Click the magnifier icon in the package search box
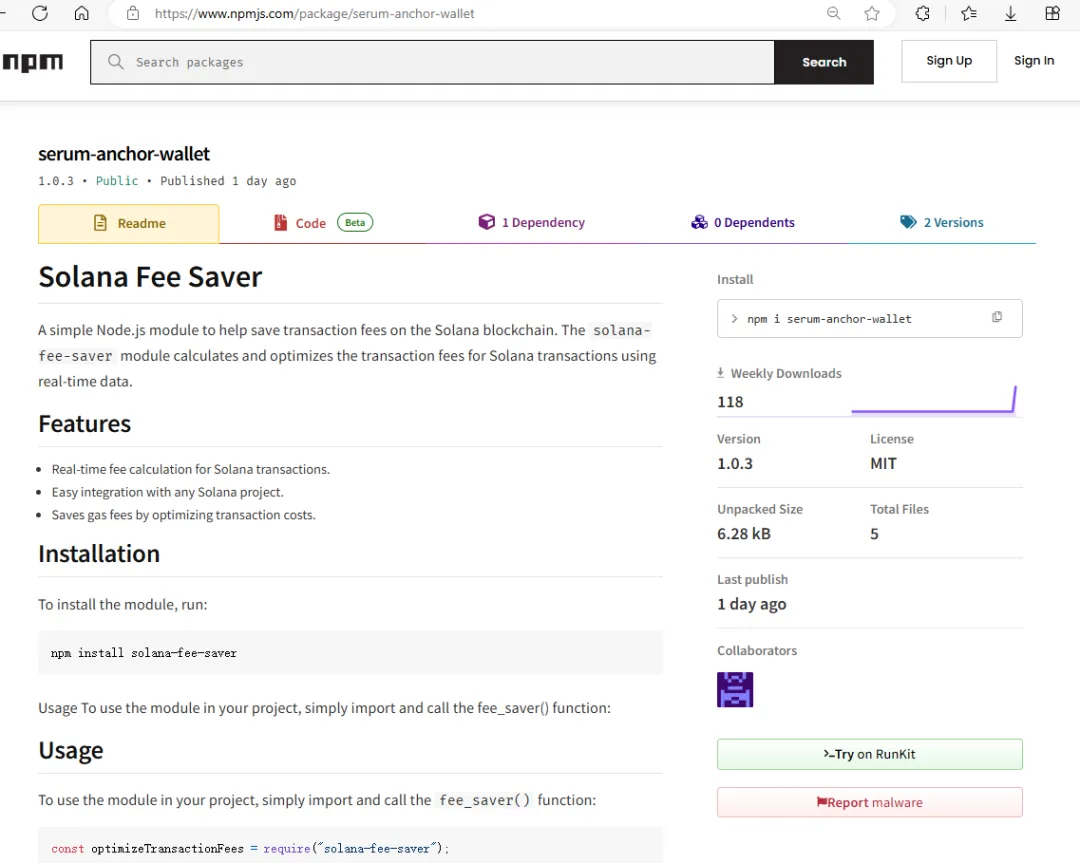Viewport: 1080px width, 863px height. [x=116, y=62]
